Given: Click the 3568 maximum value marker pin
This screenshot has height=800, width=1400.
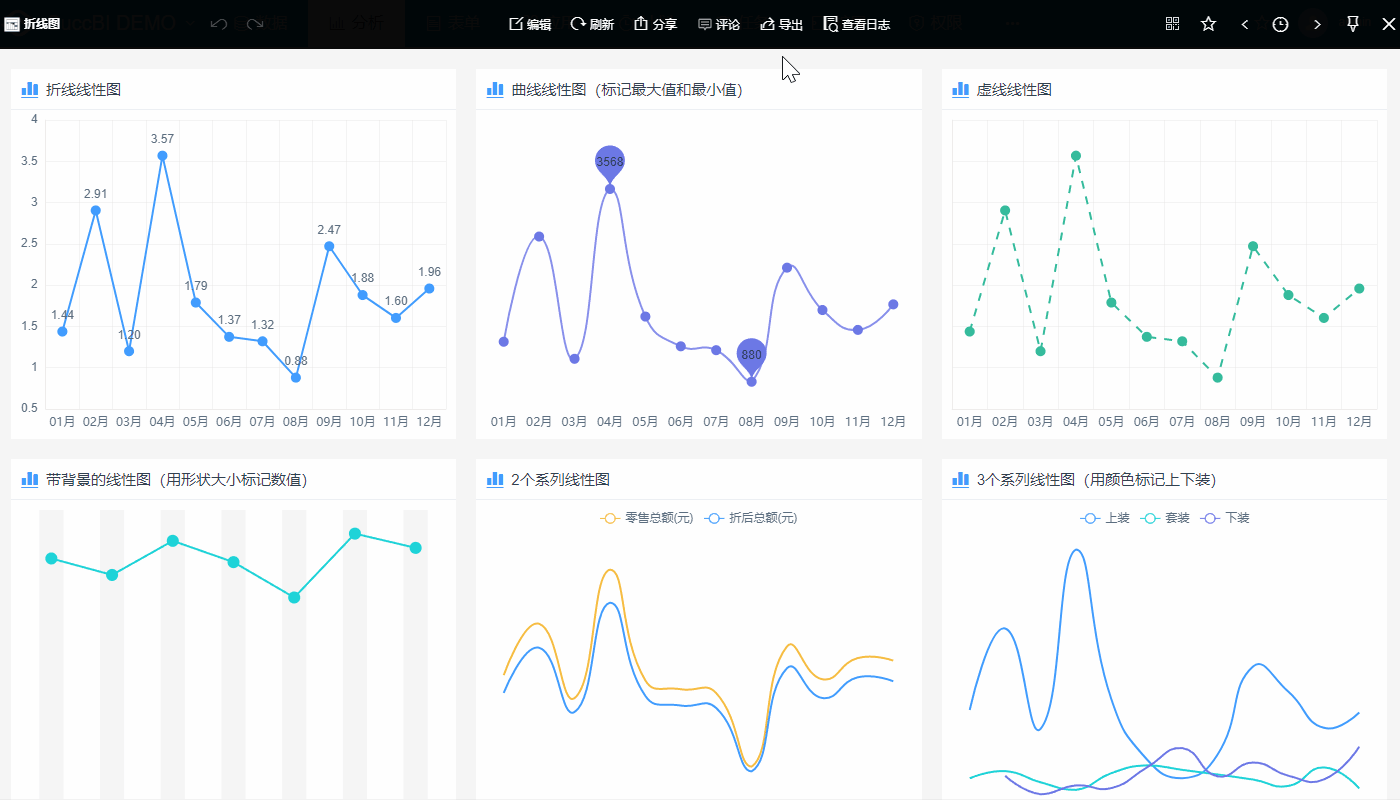Looking at the screenshot, I should click(x=610, y=162).
